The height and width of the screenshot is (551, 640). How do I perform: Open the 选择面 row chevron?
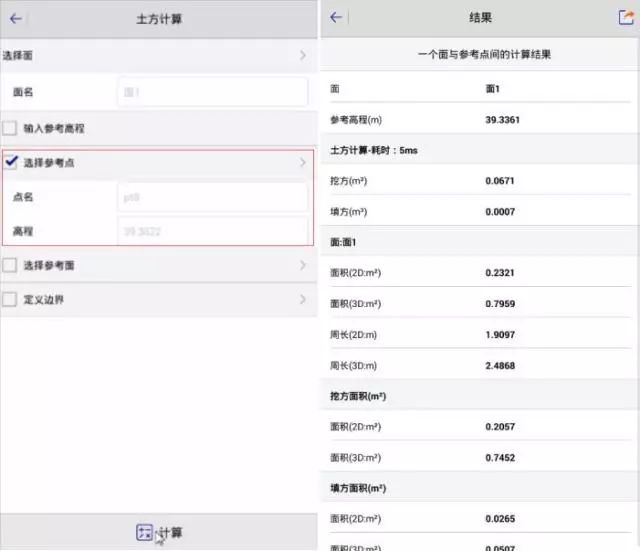pyautogui.click(x=302, y=55)
